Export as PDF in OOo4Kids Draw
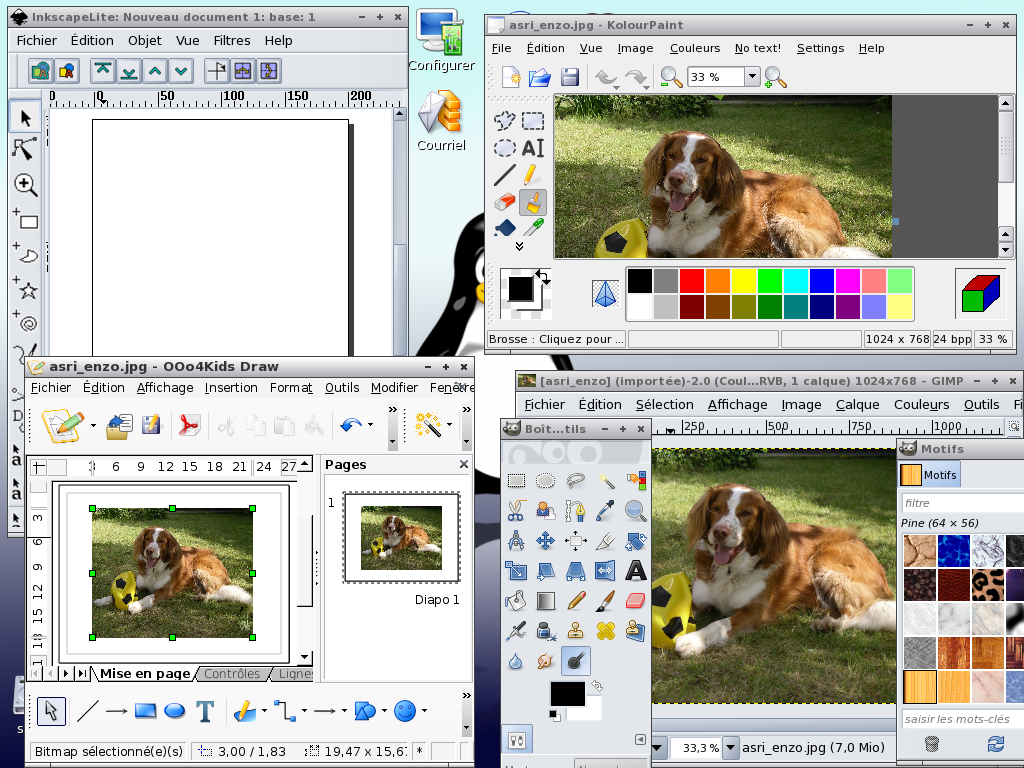Image resolution: width=1024 pixels, height=768 pixels. coord(189,425)
